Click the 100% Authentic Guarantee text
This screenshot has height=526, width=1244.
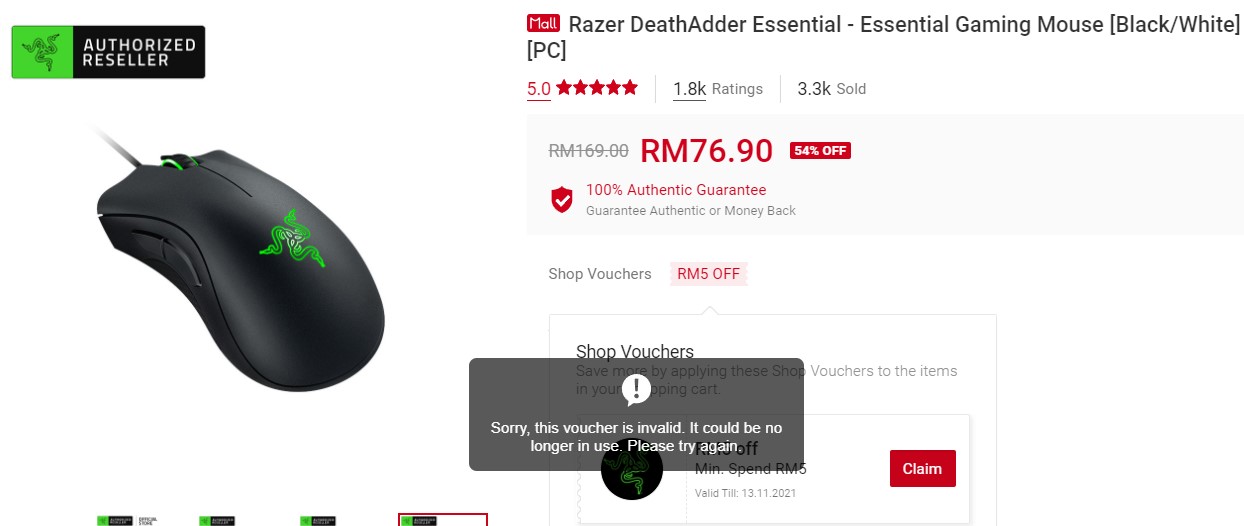[x=676, y=190]
